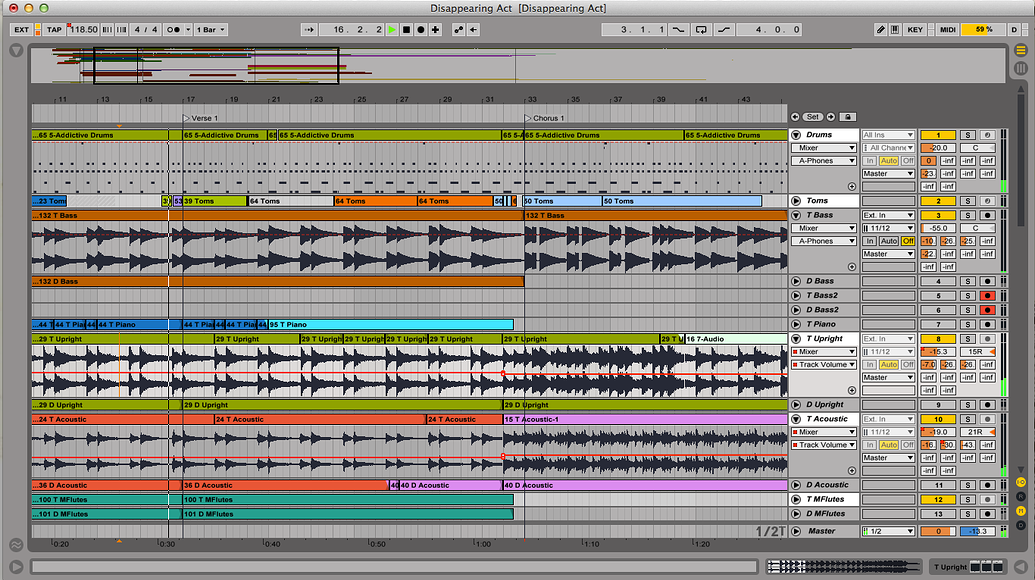Viewport: 1035px width, 580px height.
Task: Enable Draw Mode pencil icon
Action: (880, 30)
